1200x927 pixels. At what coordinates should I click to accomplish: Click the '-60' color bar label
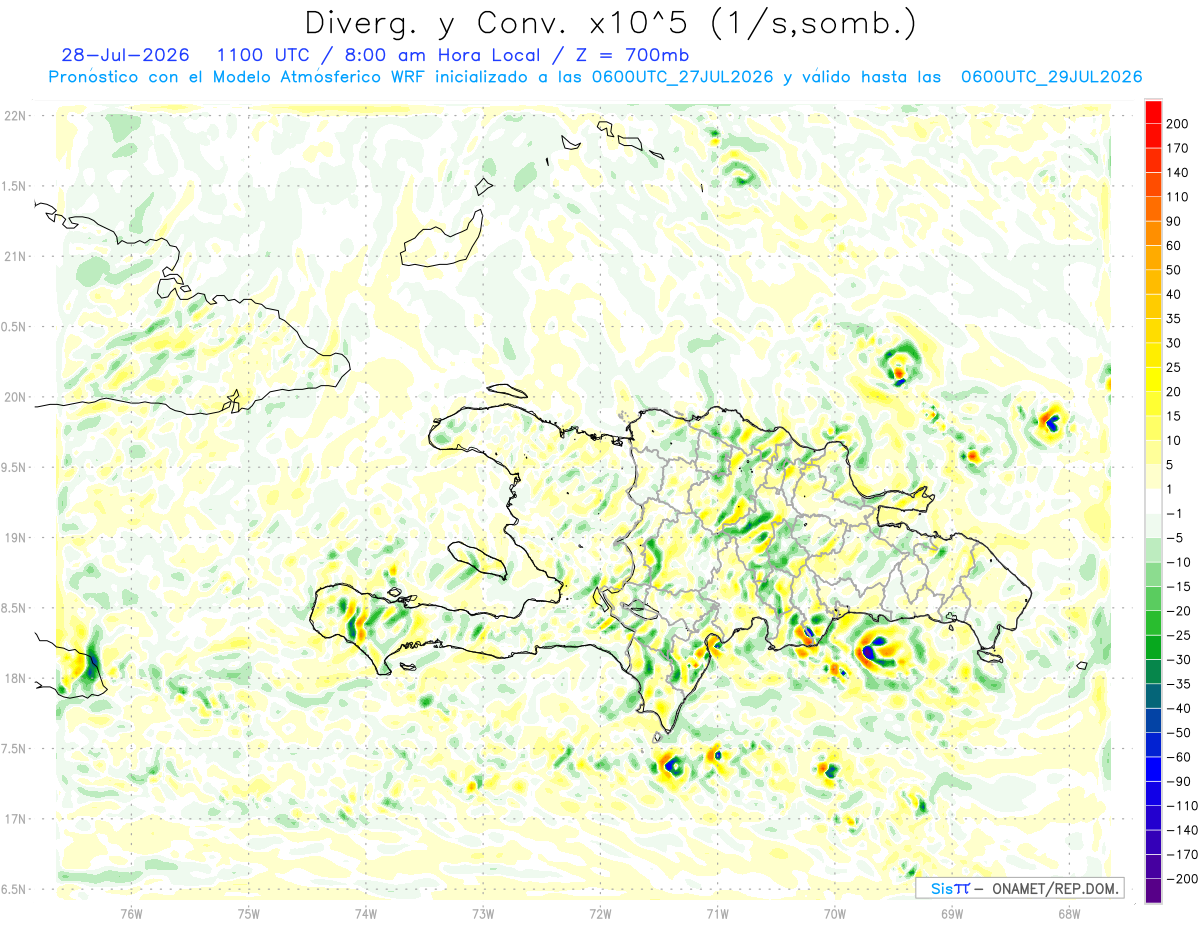pos(1180,757)
